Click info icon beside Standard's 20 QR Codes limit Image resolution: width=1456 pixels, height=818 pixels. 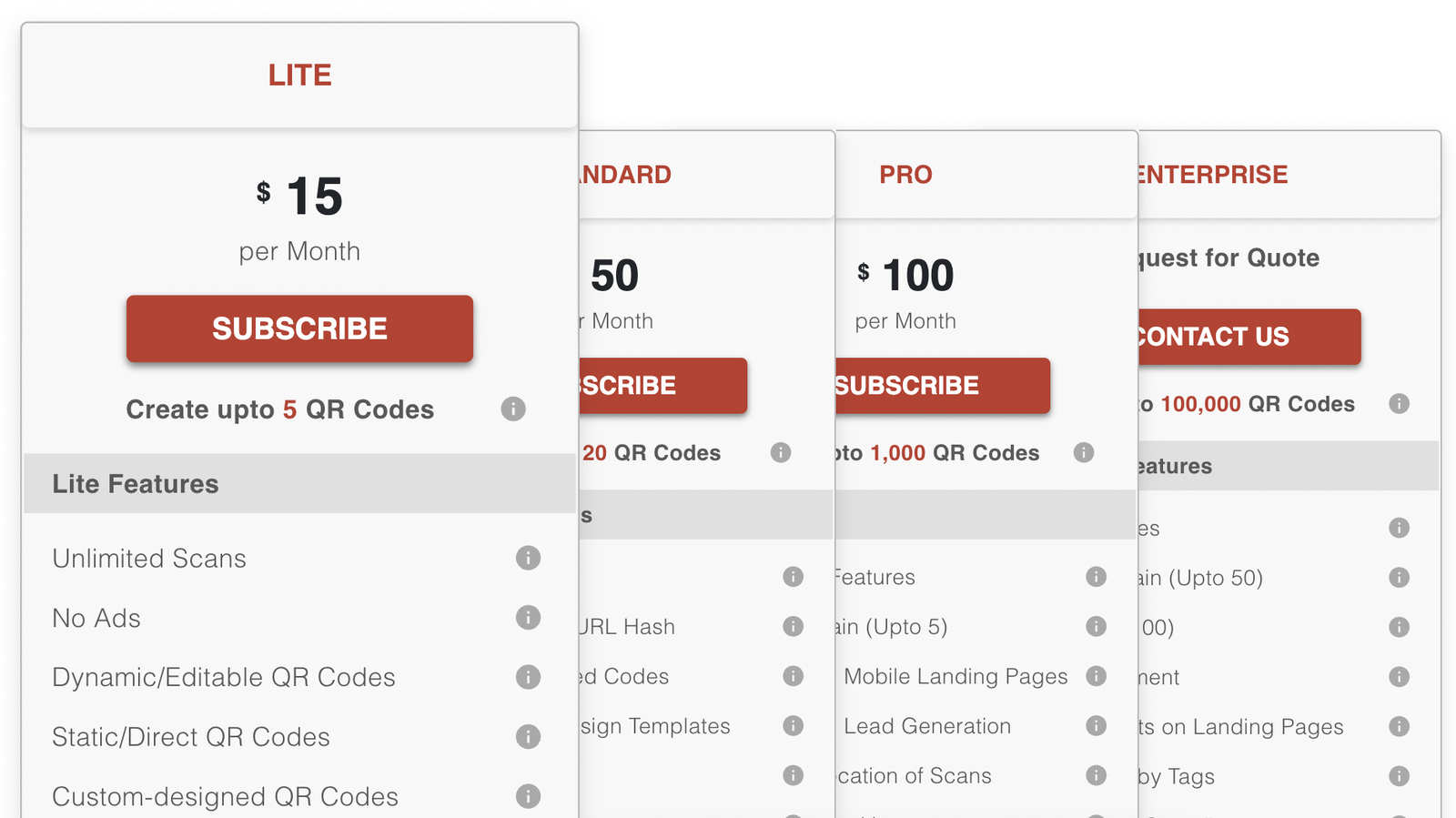click(780, 452)
